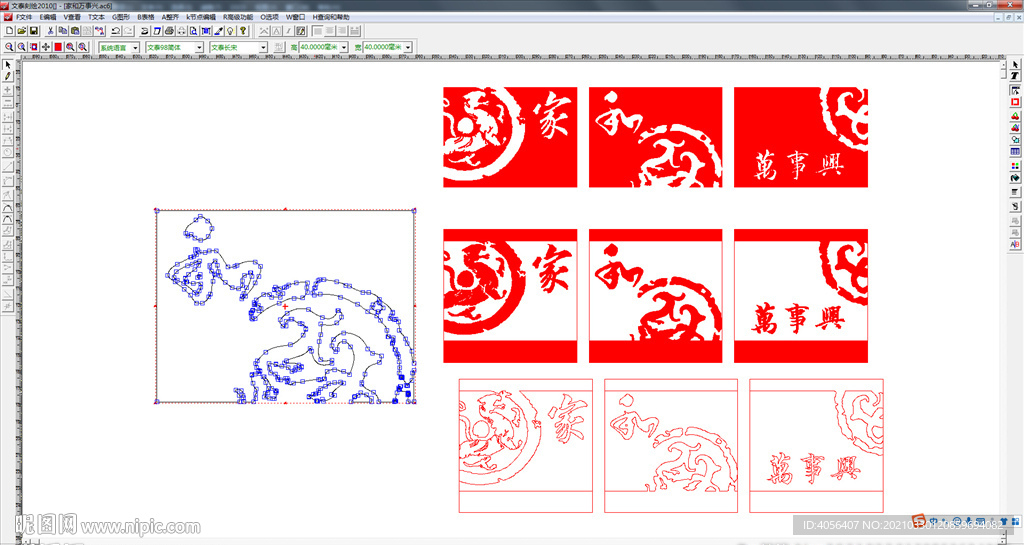Viewport: 1024px width, 545px height.
Task: Click the red rectangle tool on right toolbar
Action: (x=1015, y=102)
